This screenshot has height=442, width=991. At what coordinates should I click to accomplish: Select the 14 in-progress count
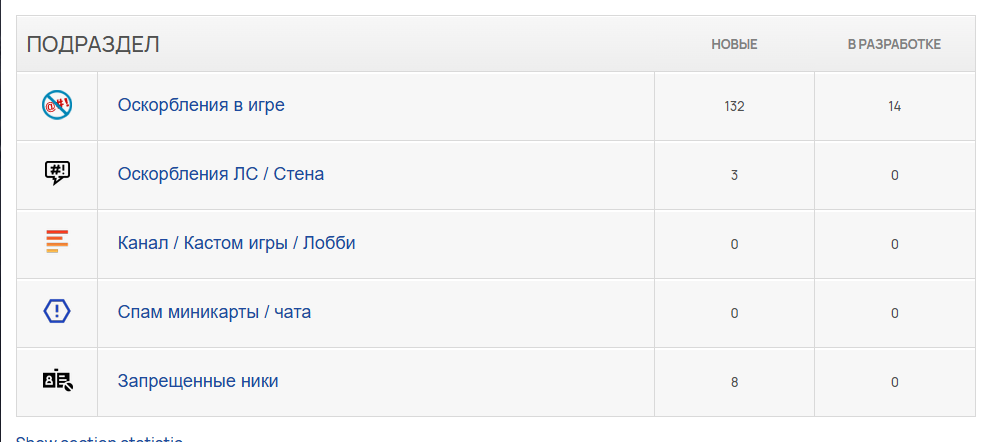pos(894,106)
